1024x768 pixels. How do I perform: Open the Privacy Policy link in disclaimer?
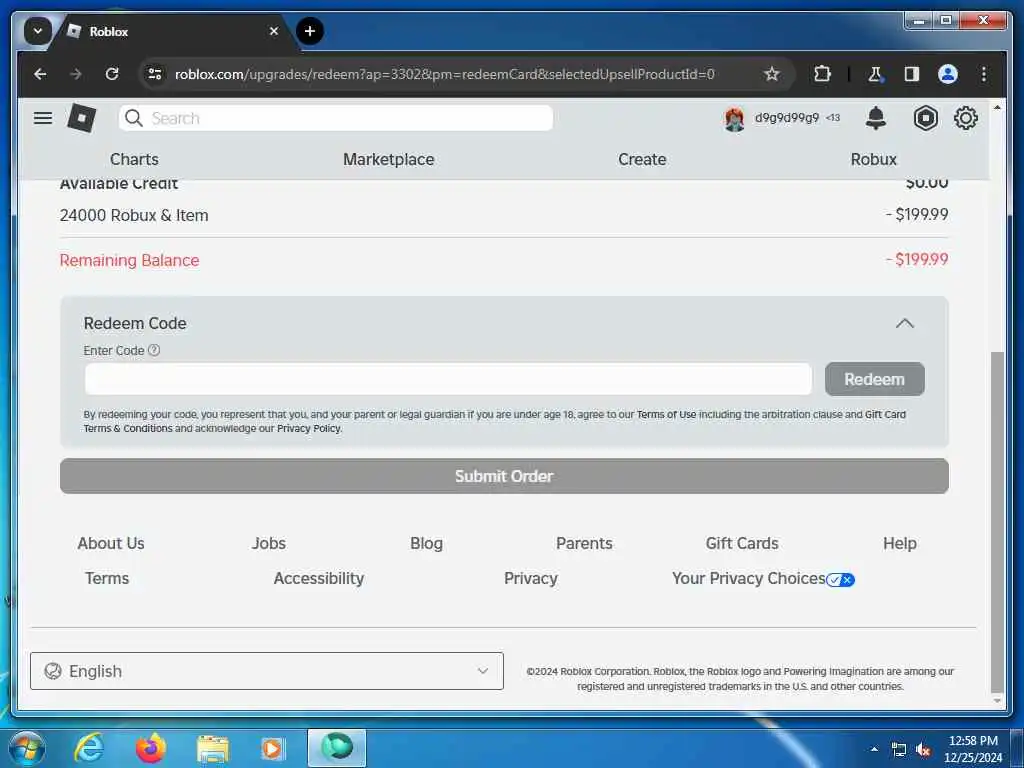[309, 428]
